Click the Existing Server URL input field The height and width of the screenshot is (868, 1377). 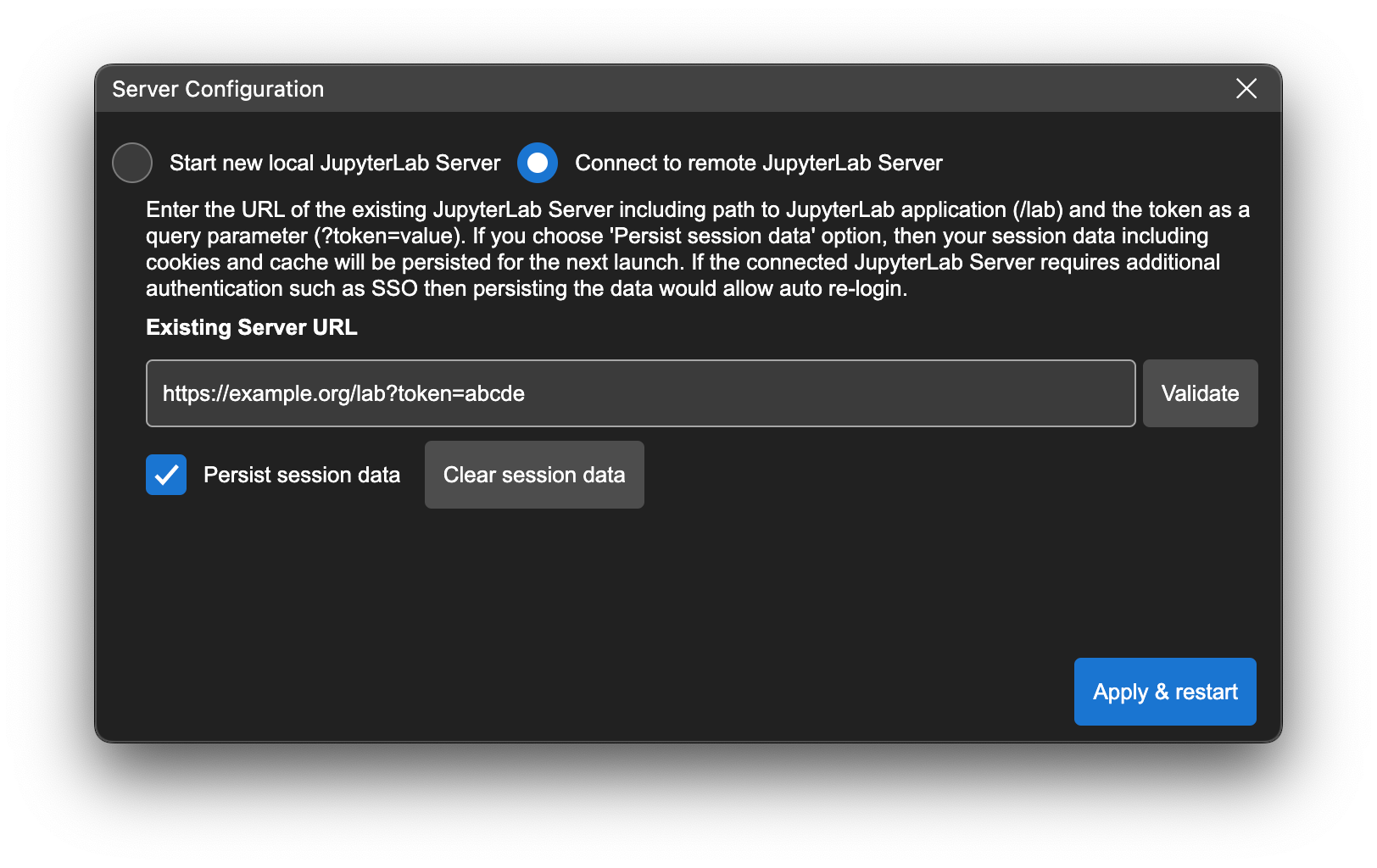640,393
